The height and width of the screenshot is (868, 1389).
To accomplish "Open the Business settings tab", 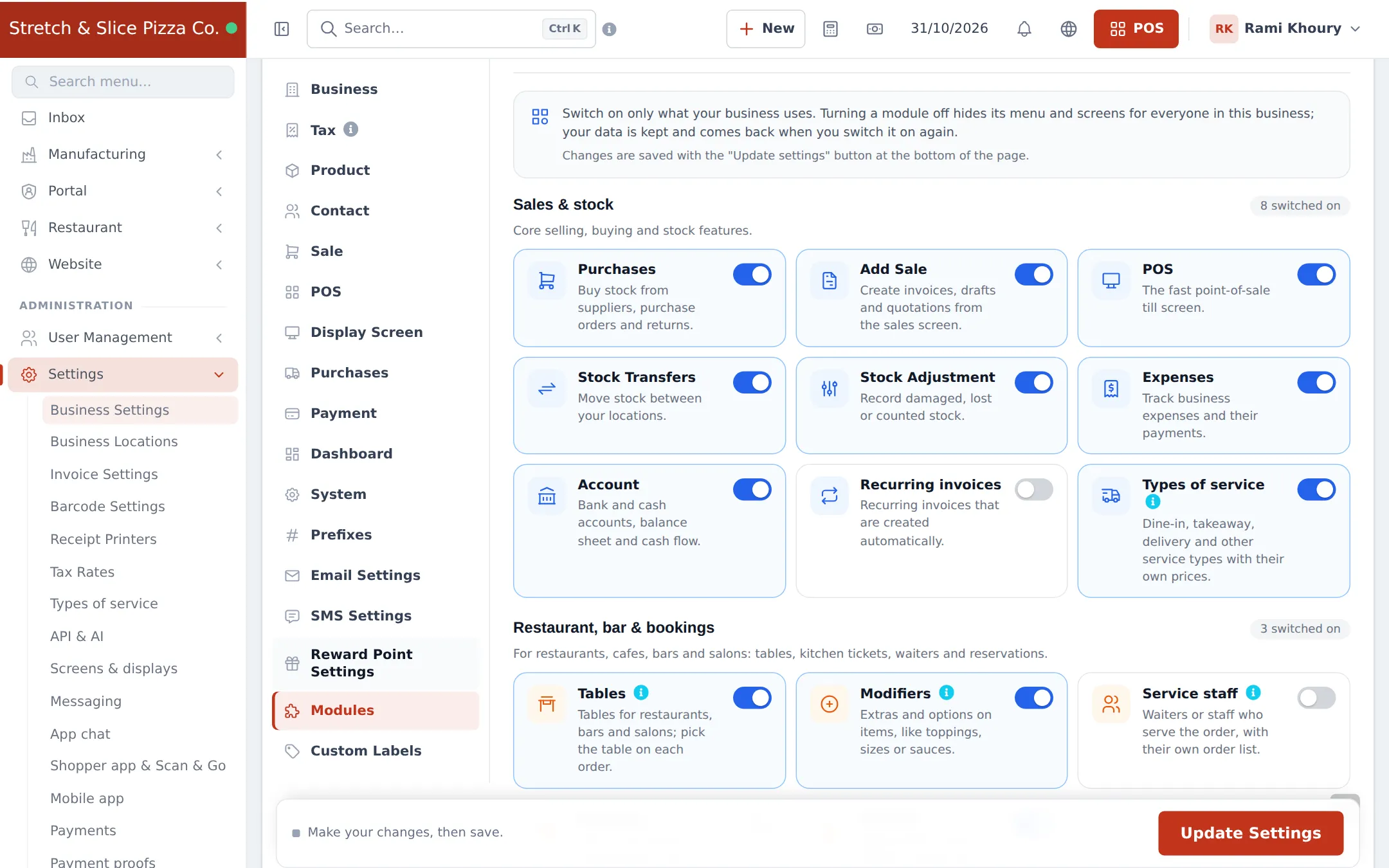I will [x=376, y=89].
